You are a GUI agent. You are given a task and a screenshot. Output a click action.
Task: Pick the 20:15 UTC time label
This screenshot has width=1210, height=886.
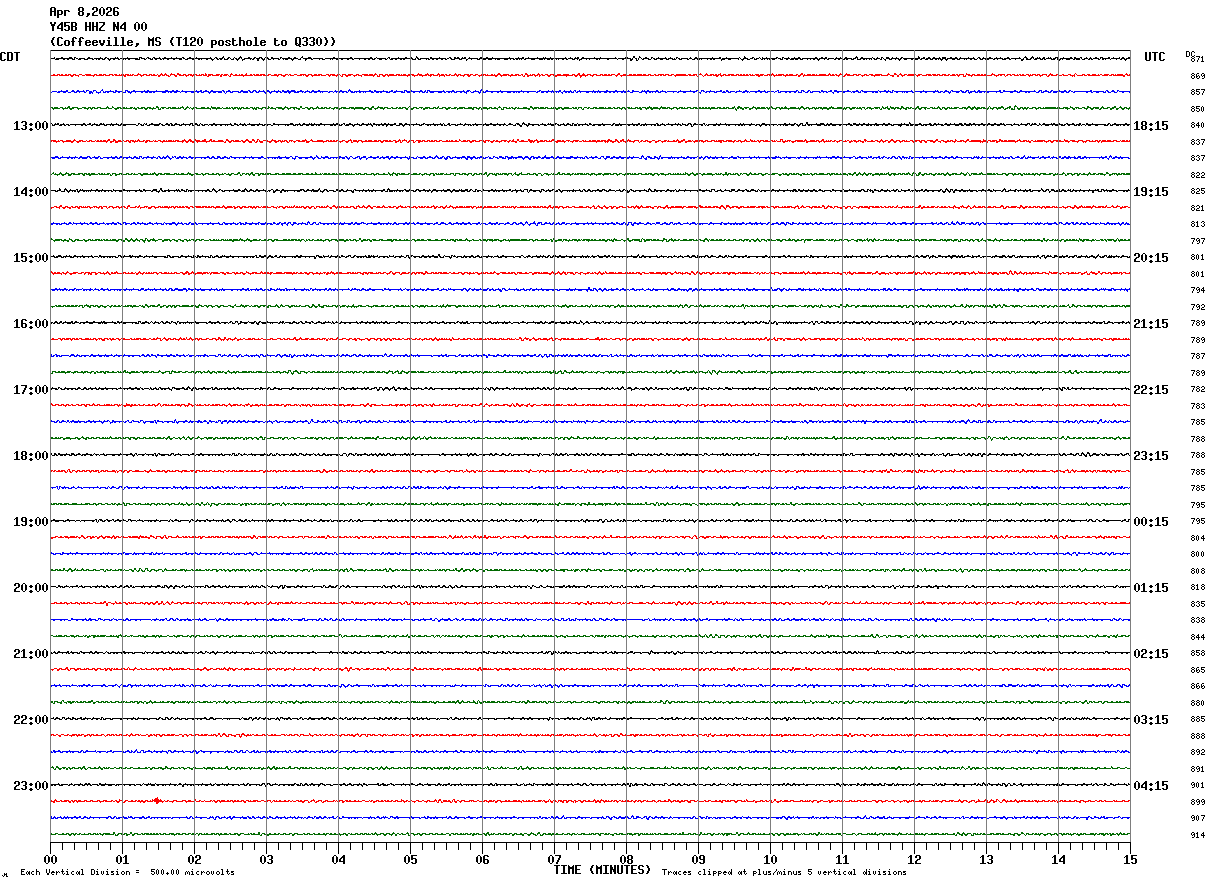(1151, 258)
